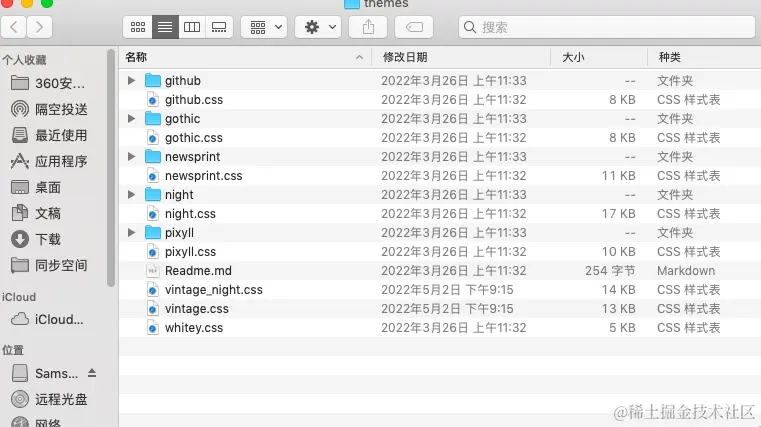Open 下载 in the sidebar
The height and width of the screenshot is (427, 761).
click(x=36, y=239)
